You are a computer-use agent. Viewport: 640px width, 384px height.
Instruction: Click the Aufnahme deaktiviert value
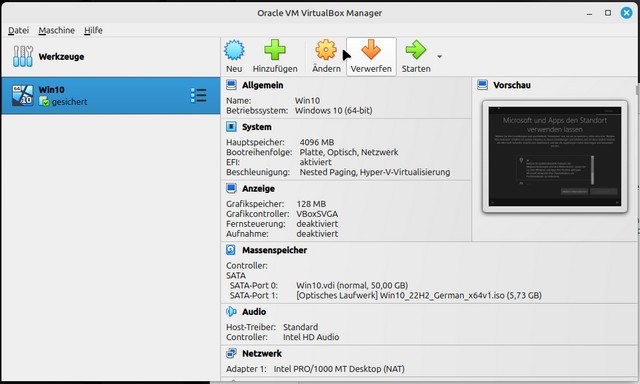[x=317, y=234]
